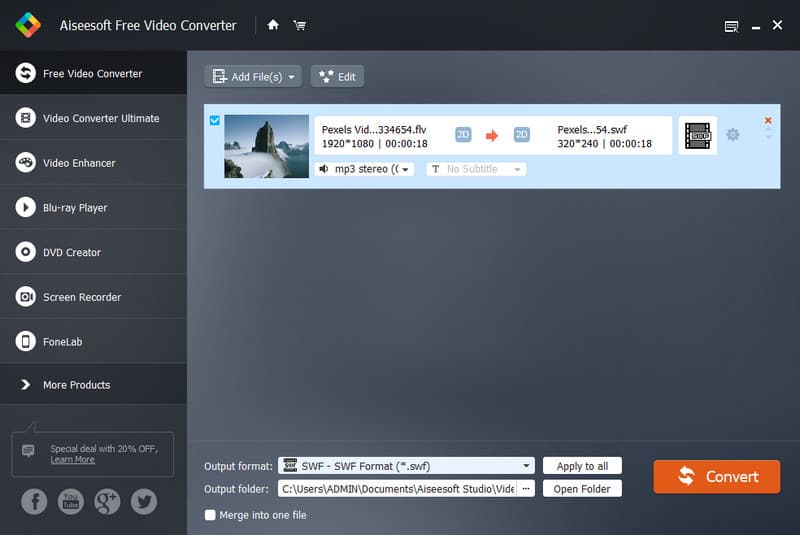
Task: Click the home icon in title bar
Action: click(273, 25)
